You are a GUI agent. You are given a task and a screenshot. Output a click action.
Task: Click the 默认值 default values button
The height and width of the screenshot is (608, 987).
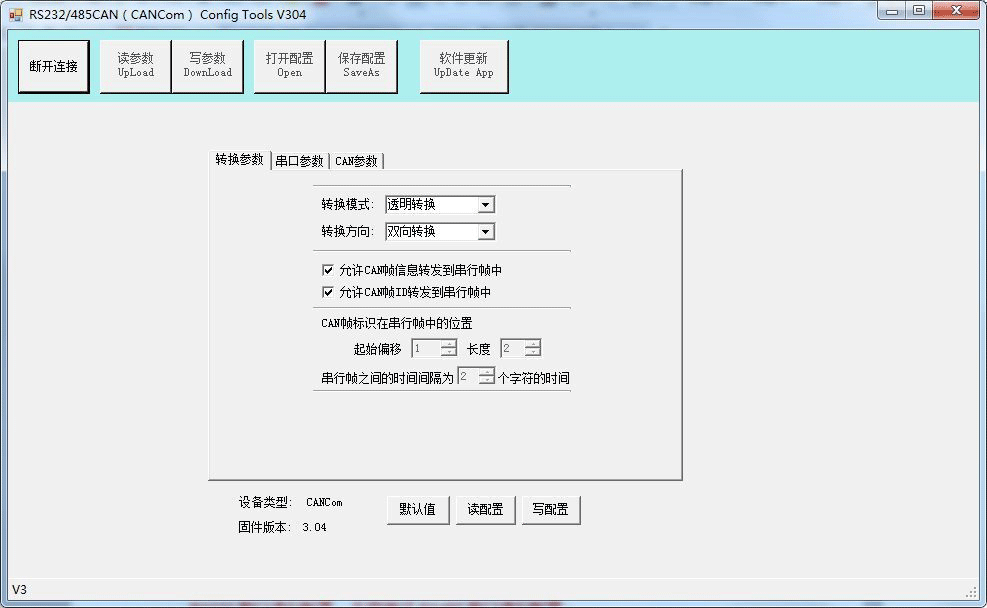(417, 509)
